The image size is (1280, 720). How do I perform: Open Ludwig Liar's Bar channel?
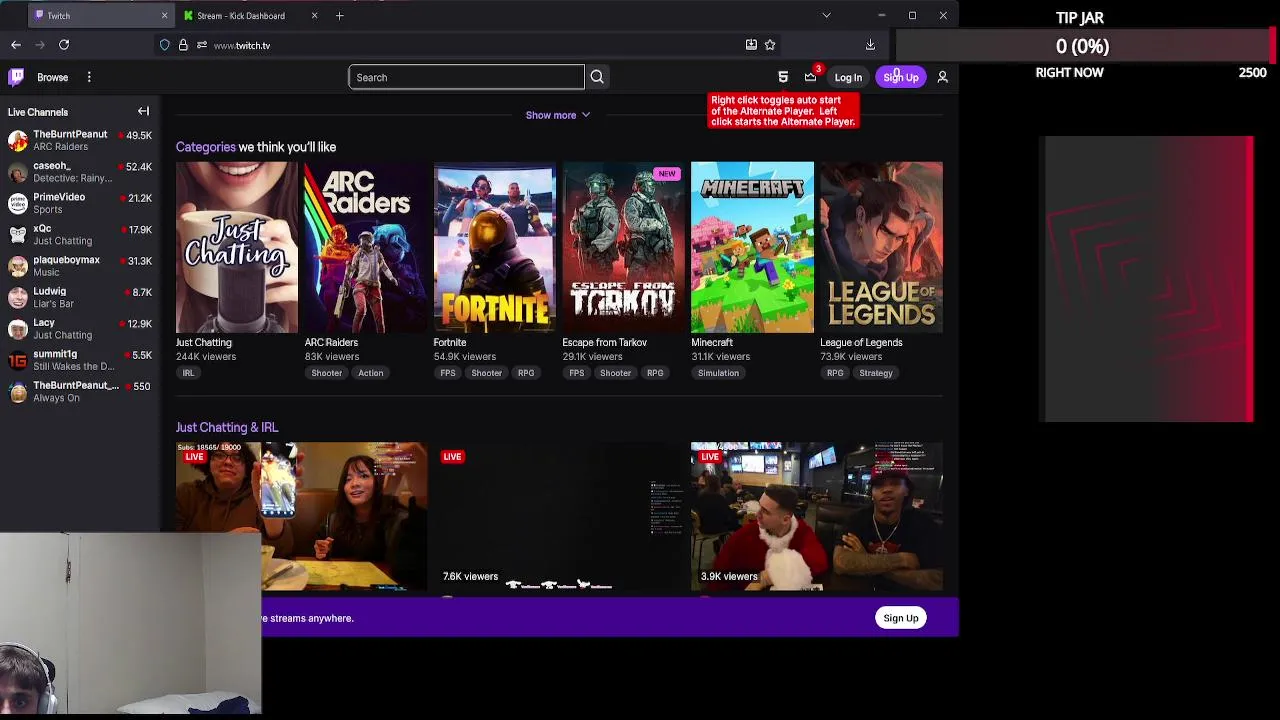pyautogui.click(x=80, y=297)
